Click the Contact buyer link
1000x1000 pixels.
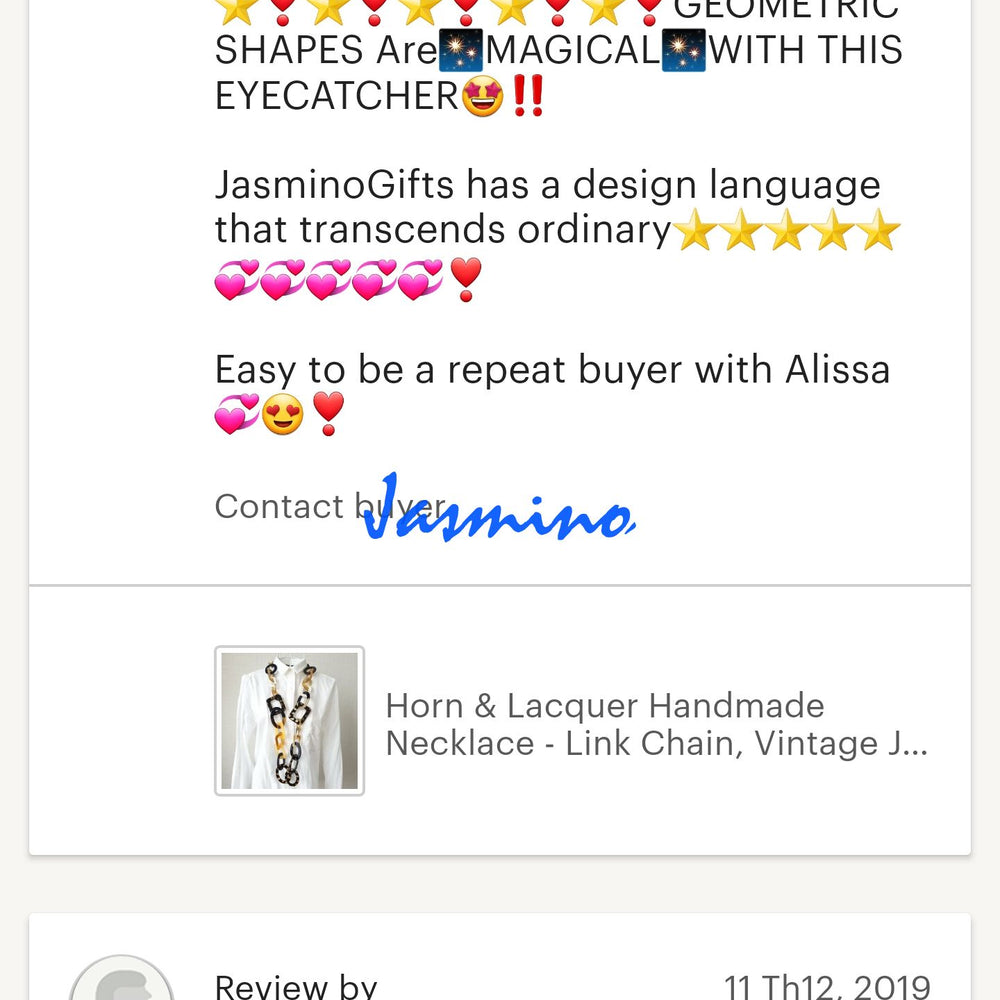[x=330, y=506]
